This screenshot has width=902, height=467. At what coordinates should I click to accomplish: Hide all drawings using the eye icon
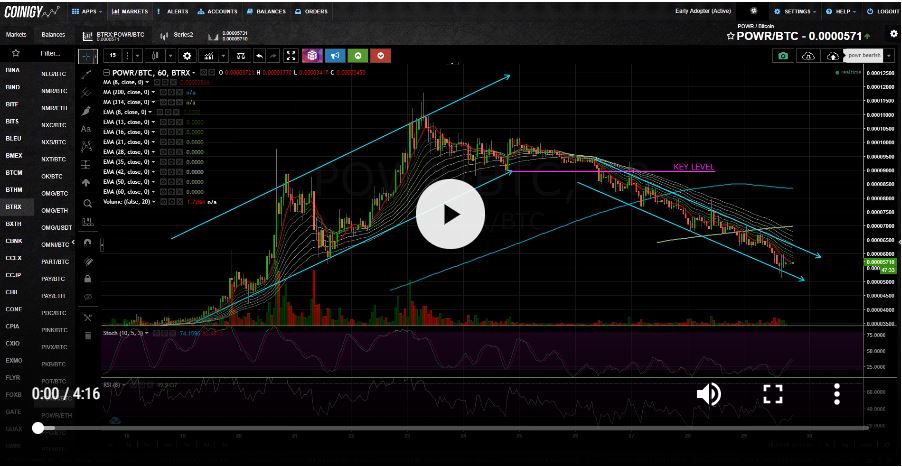87,297
